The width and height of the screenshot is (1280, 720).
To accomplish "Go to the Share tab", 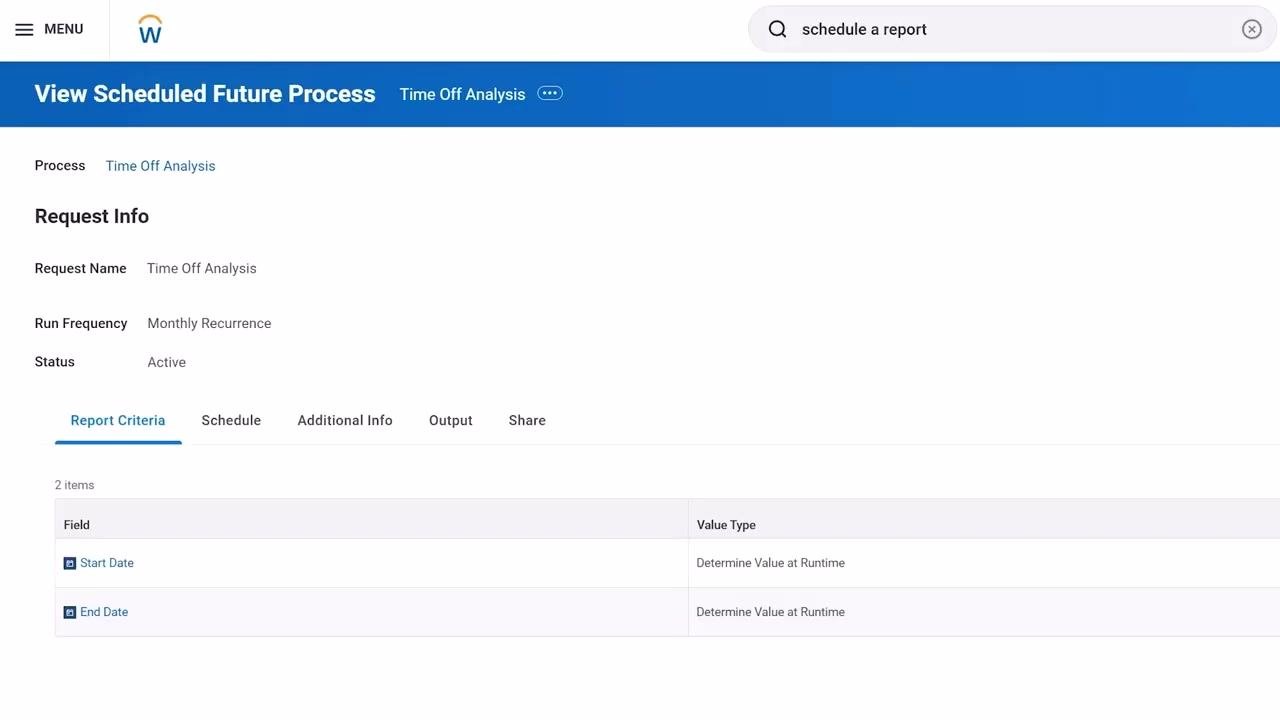I will (x=527, y=420).
